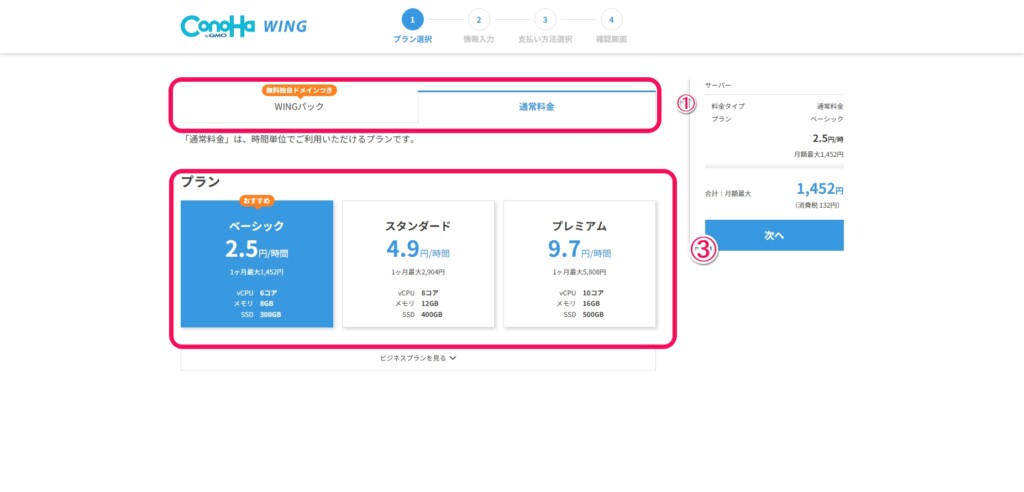Click the 次へ button
Screen dimensions: 1024x492
[x=774, y=235]
